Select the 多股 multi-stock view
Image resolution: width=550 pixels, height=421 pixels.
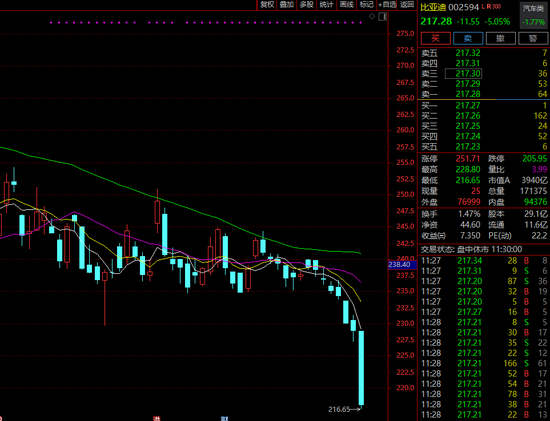tap(306, 5)
